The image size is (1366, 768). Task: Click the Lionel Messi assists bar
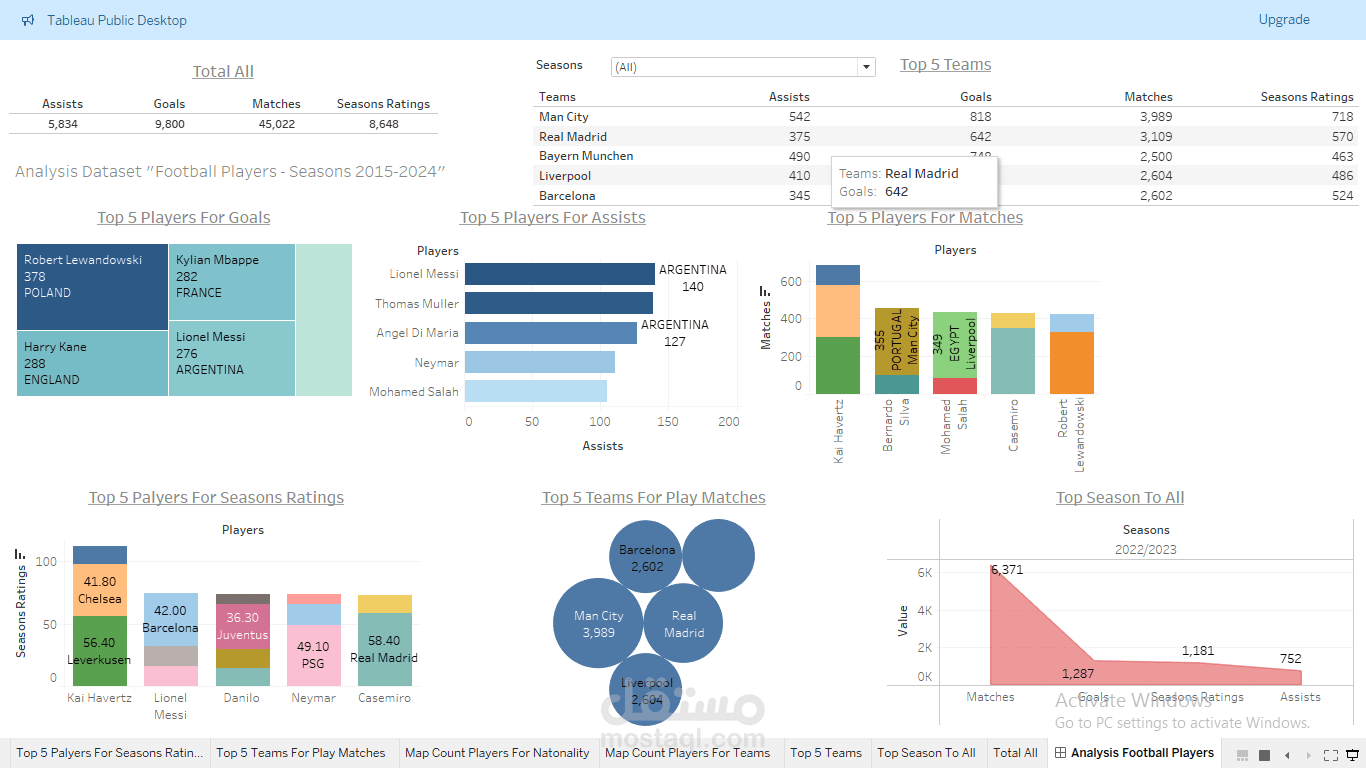click(x=560, y=274)
